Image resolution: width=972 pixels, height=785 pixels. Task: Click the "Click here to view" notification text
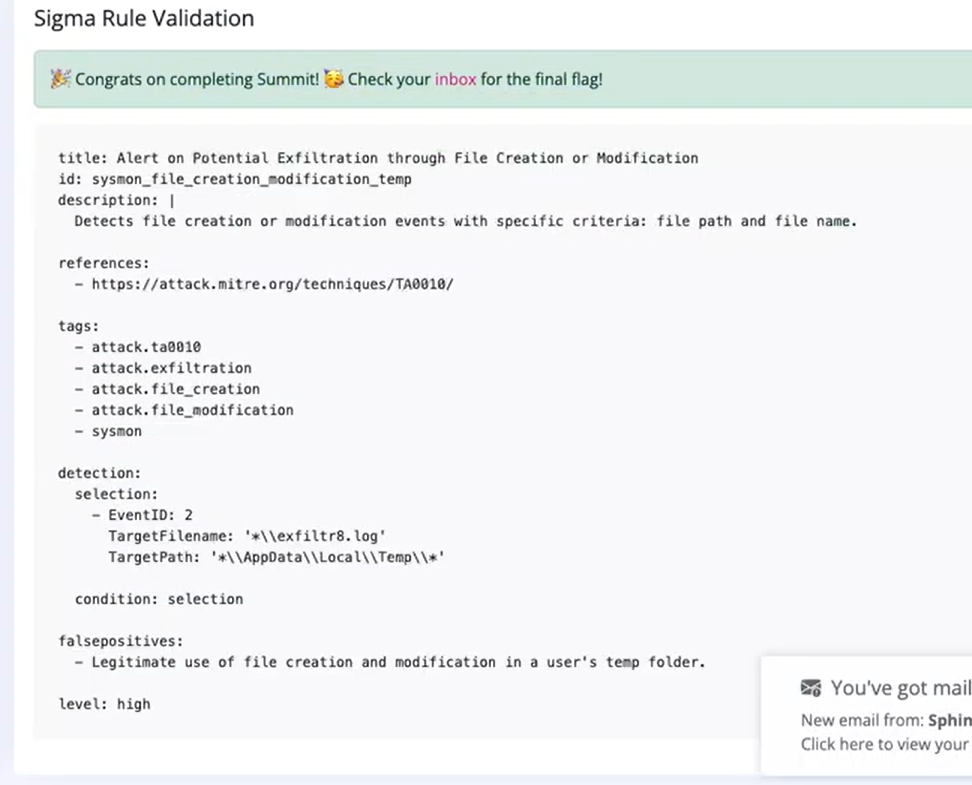[x=885, y=744]
